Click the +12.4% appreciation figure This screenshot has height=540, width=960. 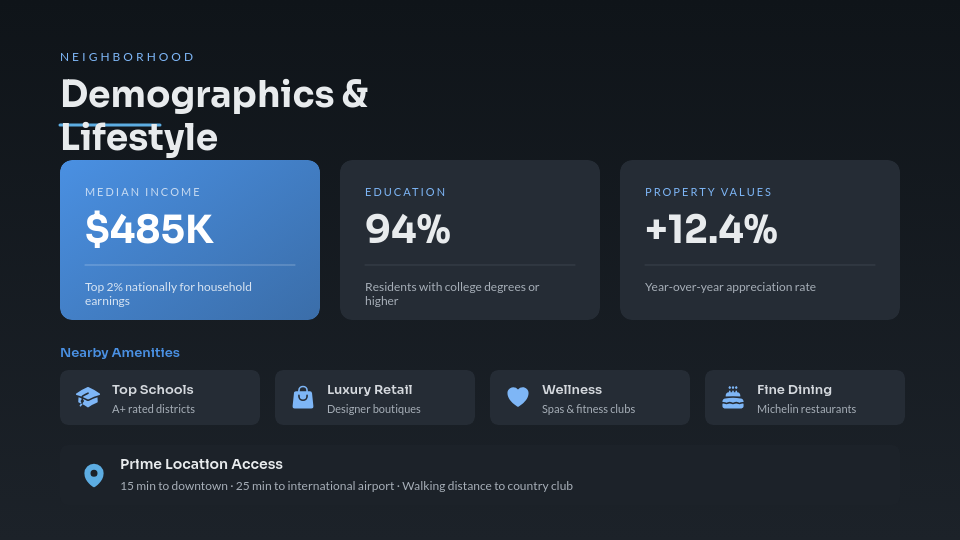click(711, 230)
